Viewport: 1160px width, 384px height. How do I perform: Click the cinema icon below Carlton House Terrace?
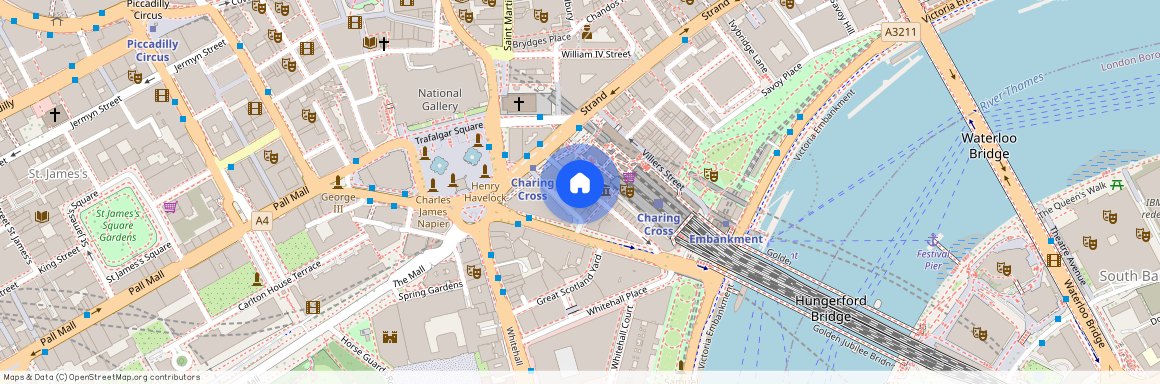(x=312, y=307)
